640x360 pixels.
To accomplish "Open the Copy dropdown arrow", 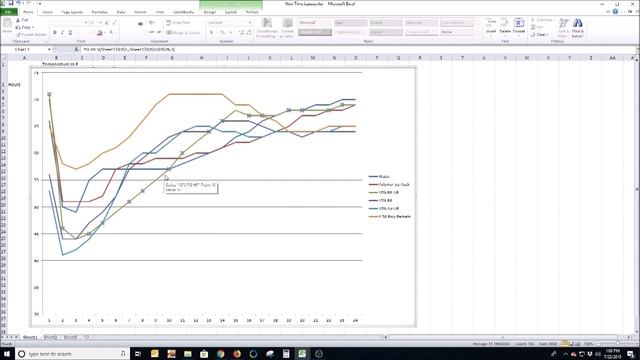I will tap(33, 27).
